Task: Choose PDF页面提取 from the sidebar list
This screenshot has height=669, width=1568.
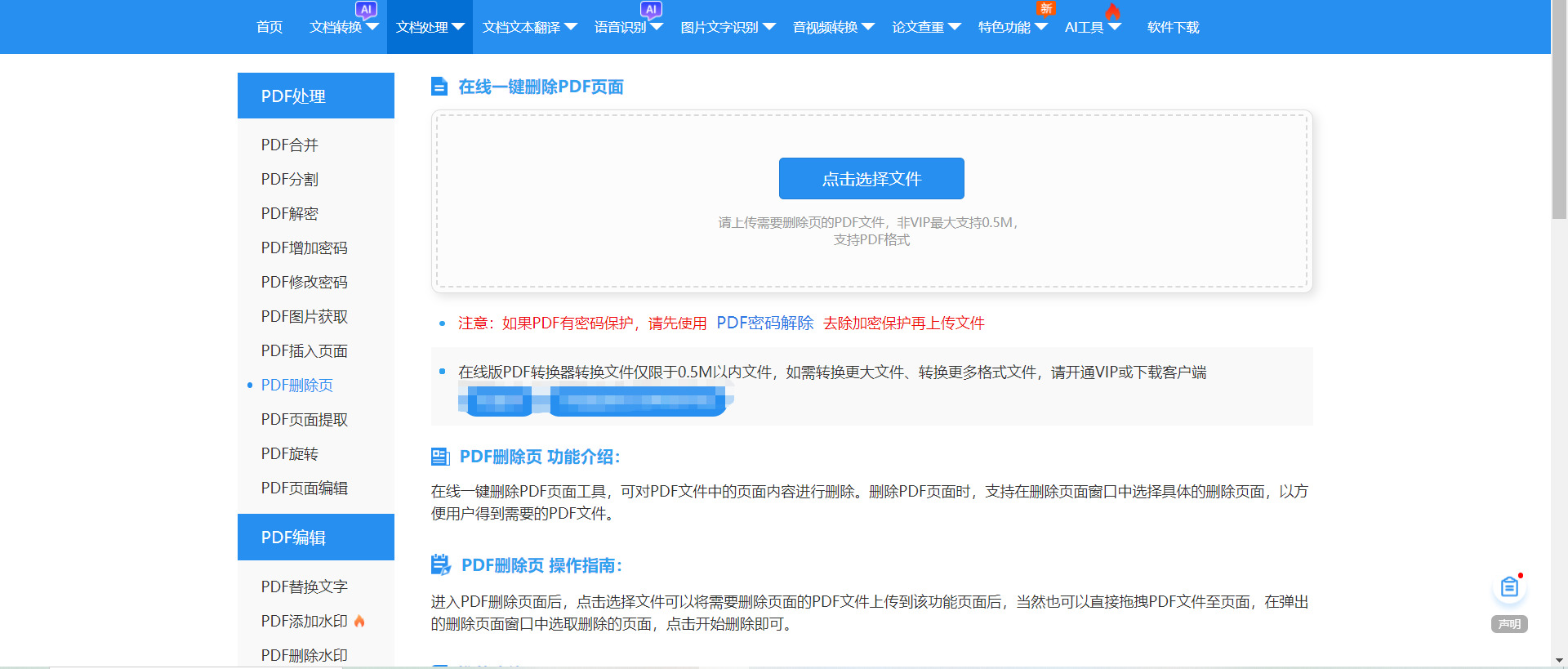Action: pyautogui.click(x=304, y=419)
